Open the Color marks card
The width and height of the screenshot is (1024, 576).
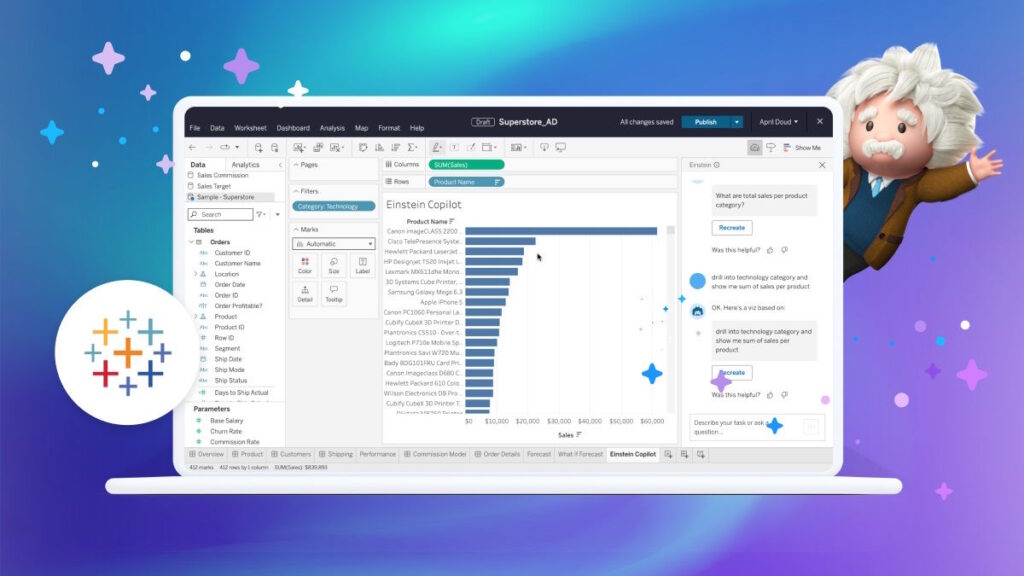pos(305,265)
